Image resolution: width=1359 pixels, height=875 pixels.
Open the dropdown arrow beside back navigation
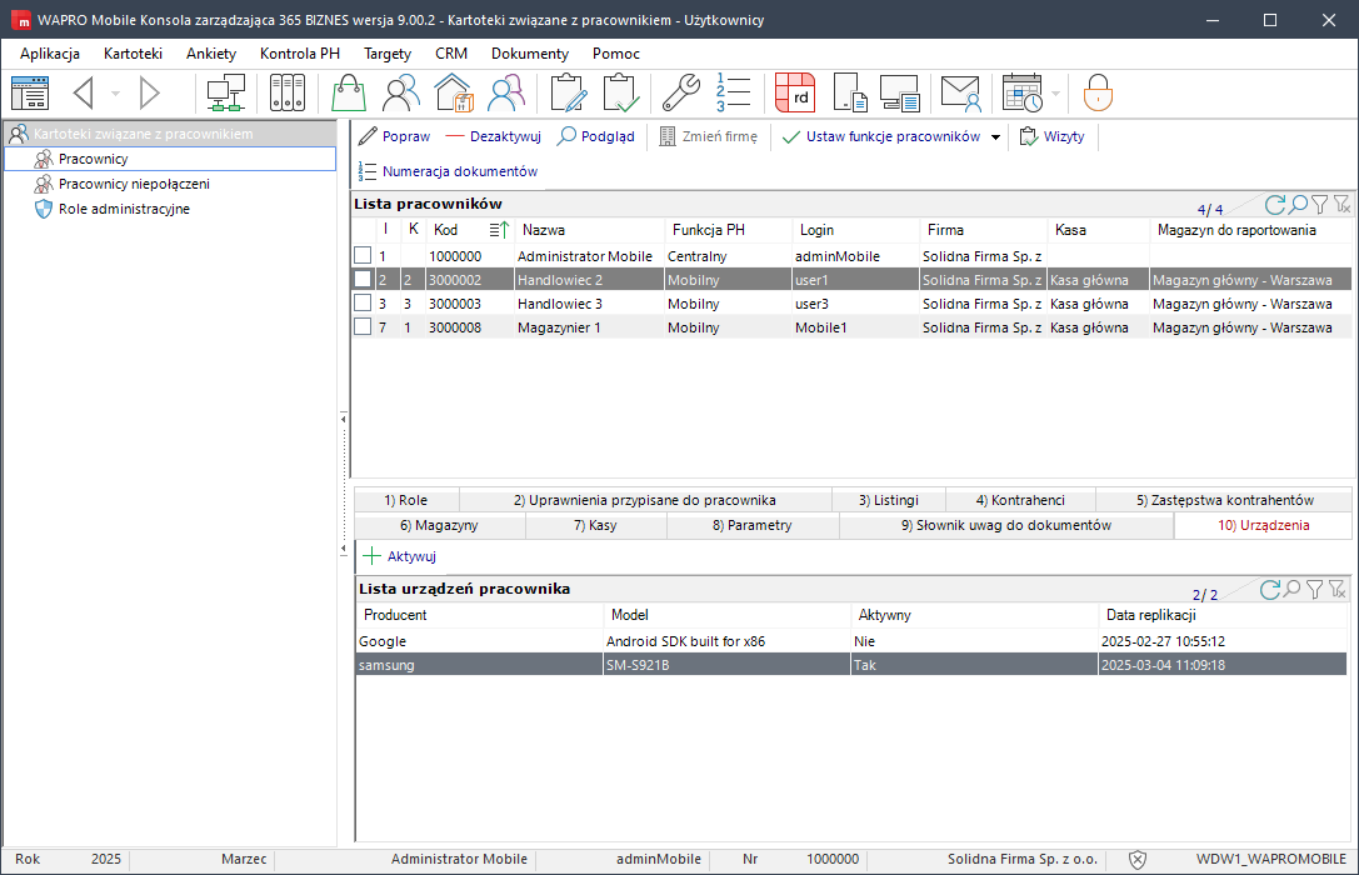coord(115,93)
